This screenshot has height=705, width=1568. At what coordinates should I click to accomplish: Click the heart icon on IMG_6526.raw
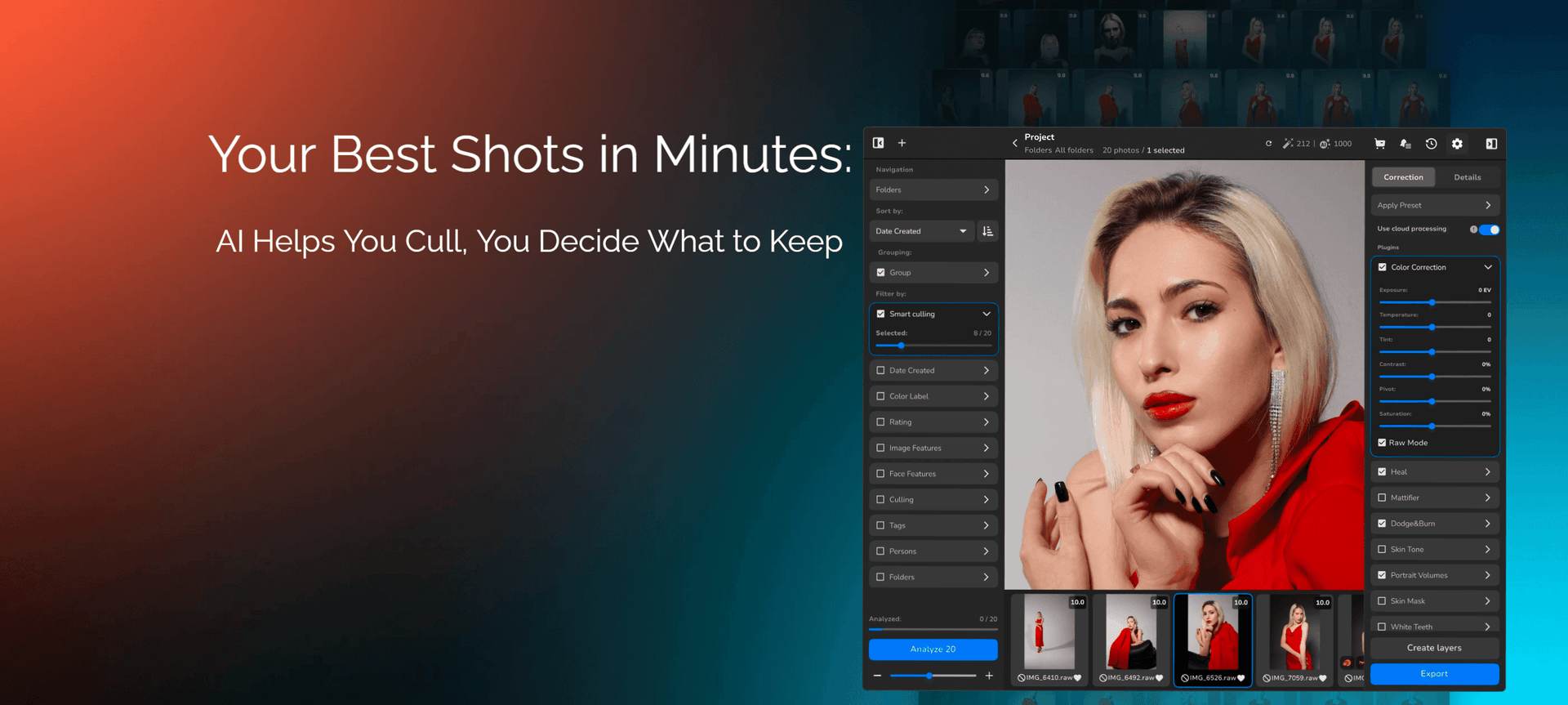coord(1241,678)
